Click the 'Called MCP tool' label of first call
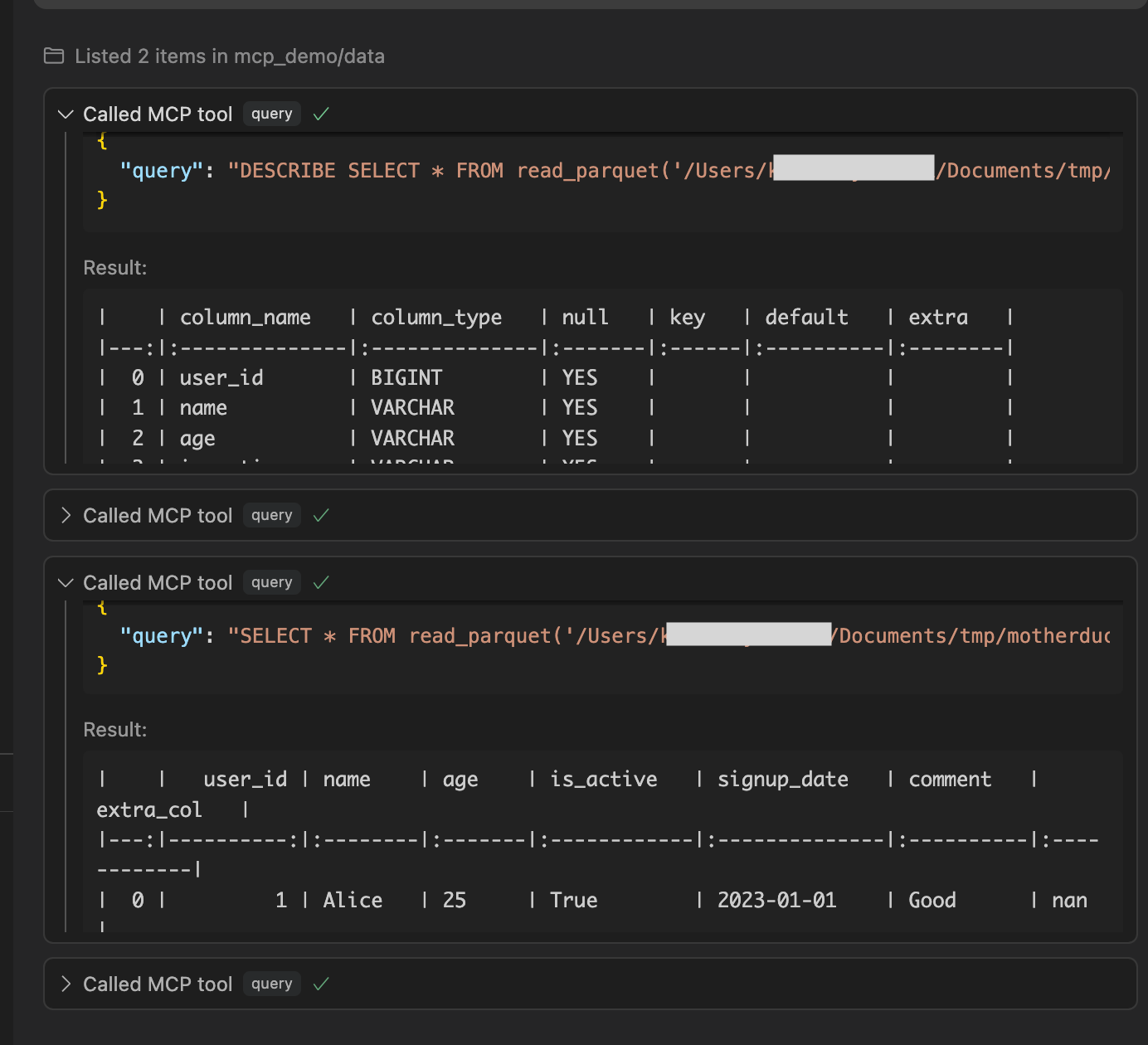1148x1045 pixels. tap(158, 114)
